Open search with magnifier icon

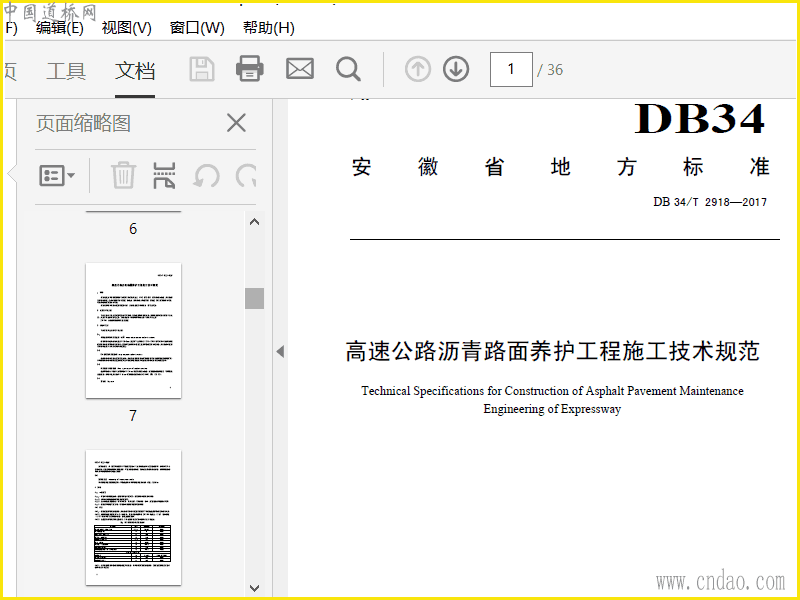(x=348, y=69)
